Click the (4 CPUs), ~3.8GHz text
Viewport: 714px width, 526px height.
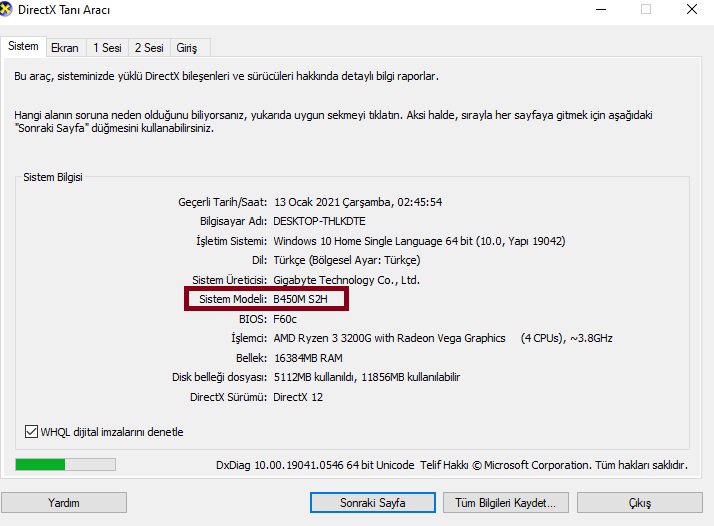pyautogui.click(x=566, y=338)
